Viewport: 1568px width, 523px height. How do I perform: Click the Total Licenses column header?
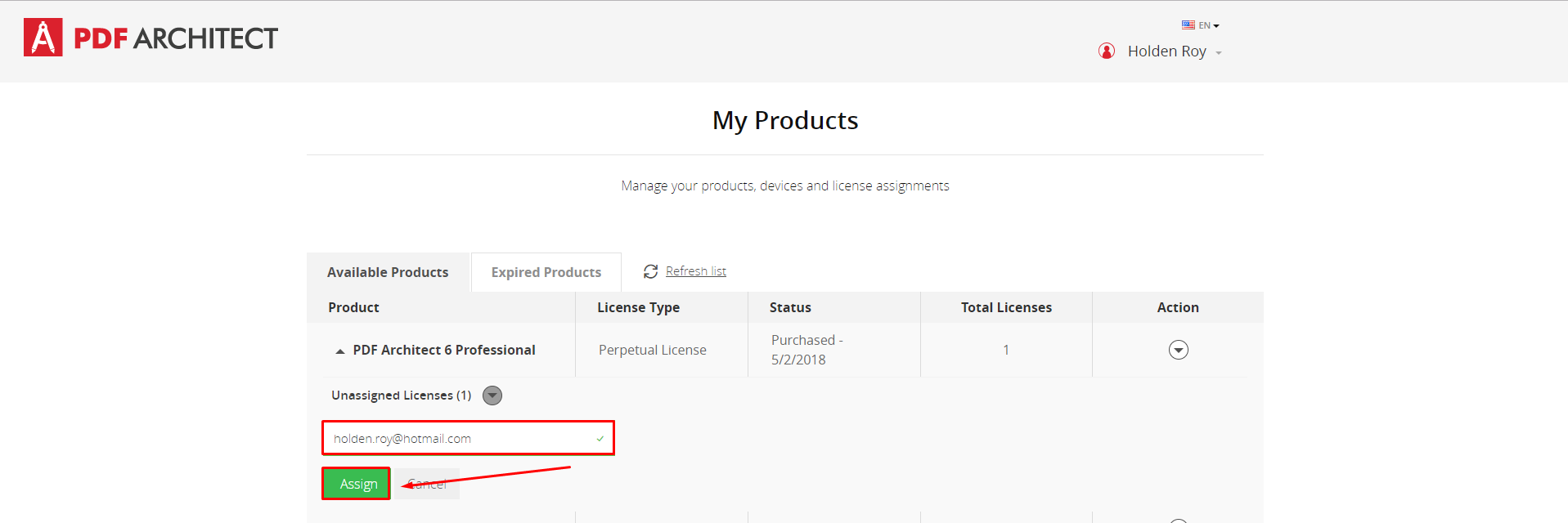click(1006, 307)
